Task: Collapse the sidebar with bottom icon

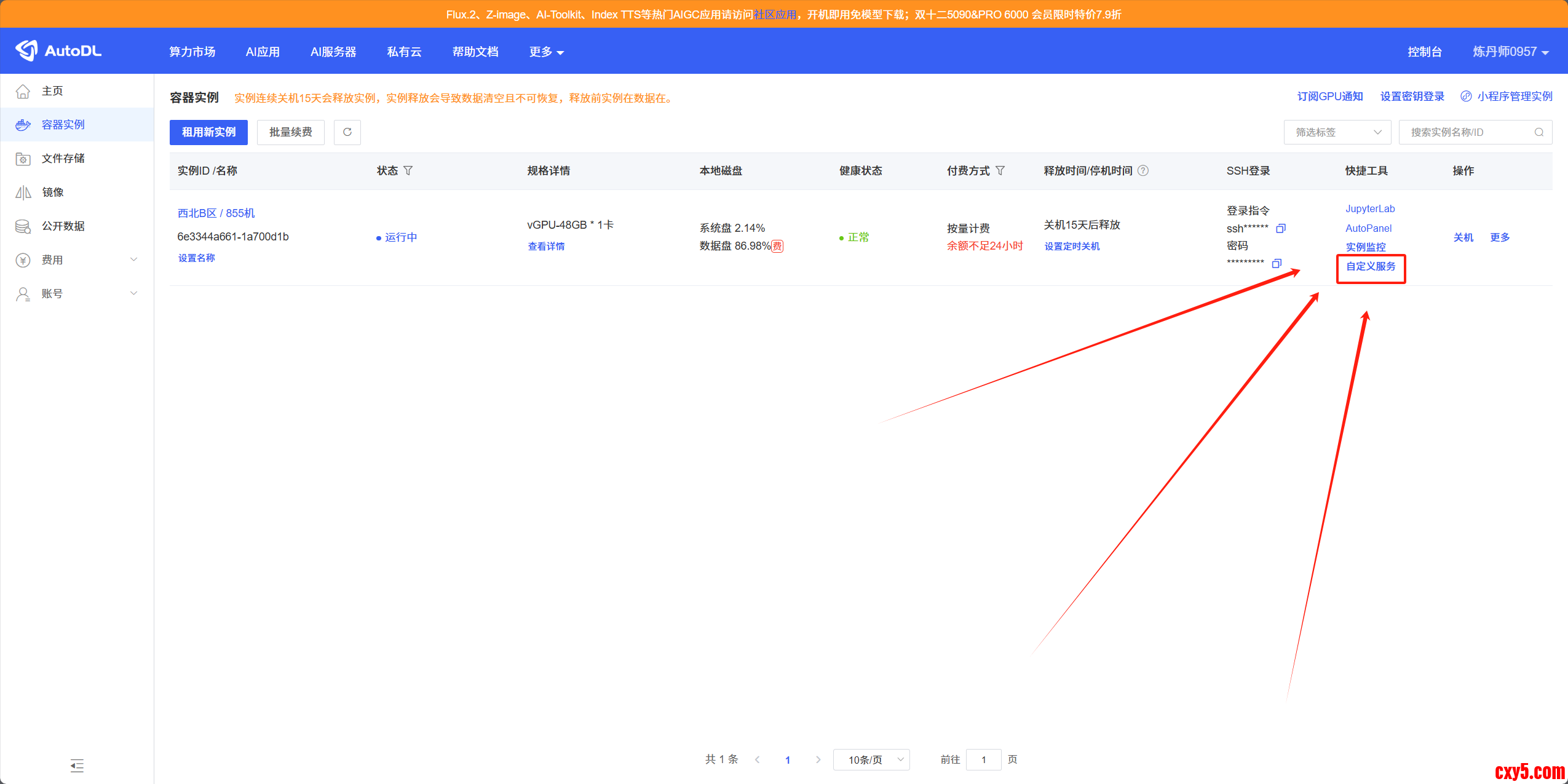Action: [77, 766]
